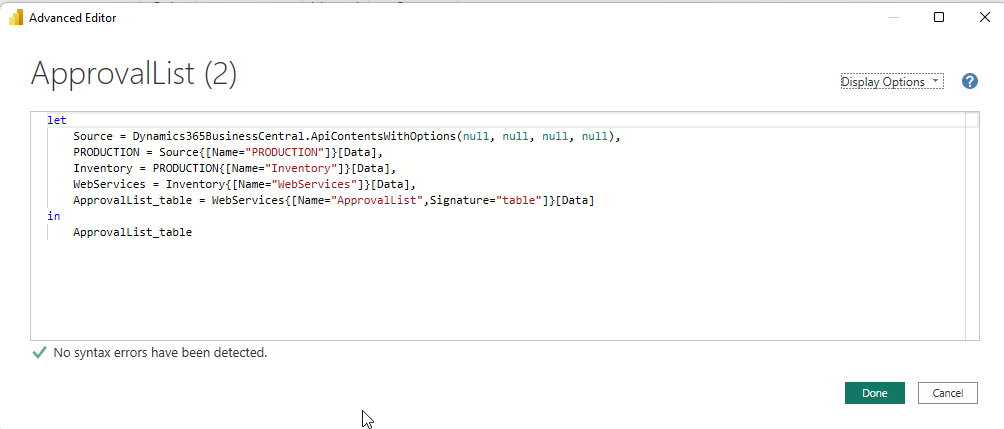Close the Advanced Editor dialog

coord(985,17)
